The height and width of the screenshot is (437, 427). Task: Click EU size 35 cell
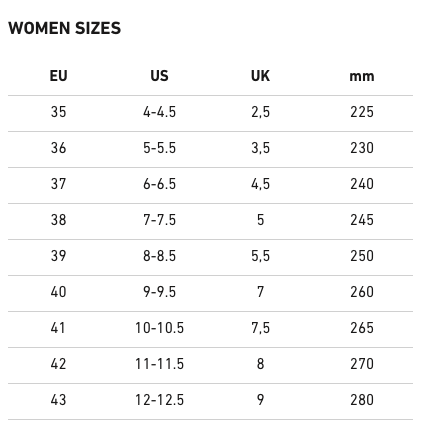click(x=58, y=112)
